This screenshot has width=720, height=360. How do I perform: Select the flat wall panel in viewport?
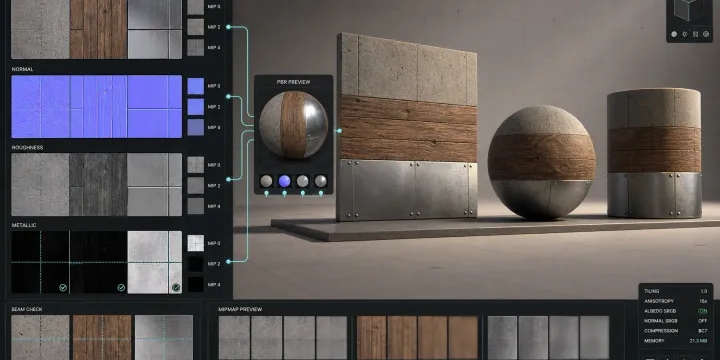407,127
